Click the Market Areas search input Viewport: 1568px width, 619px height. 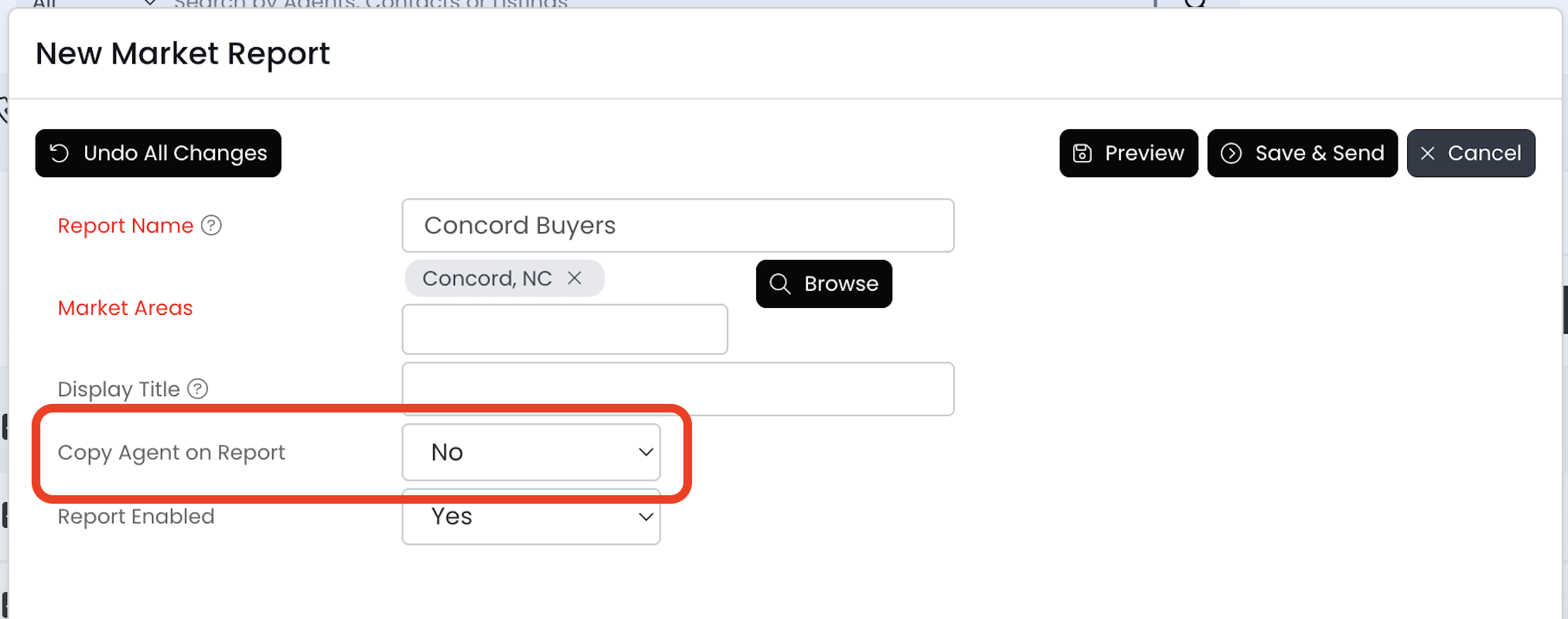[x=564, y=329]
